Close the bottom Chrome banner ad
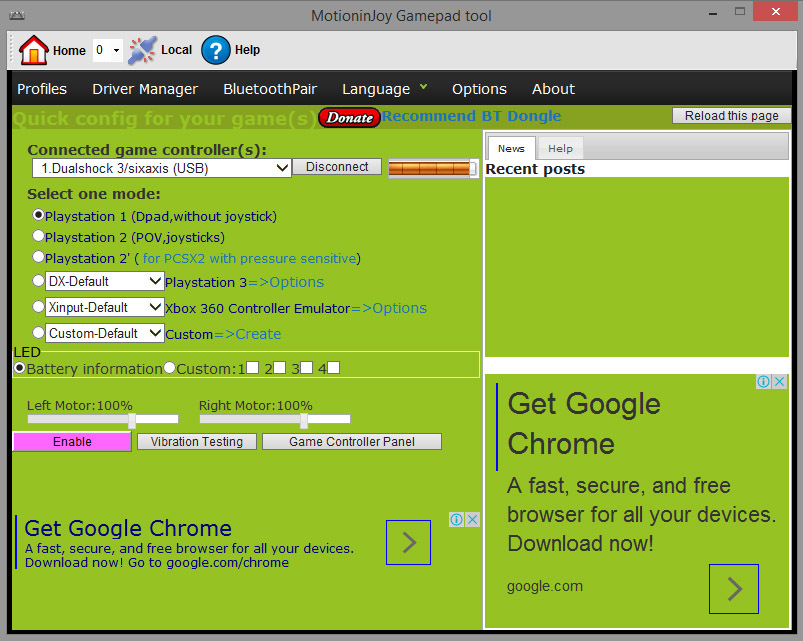Screen dimensions: 803x641 [x=473, y=520]
